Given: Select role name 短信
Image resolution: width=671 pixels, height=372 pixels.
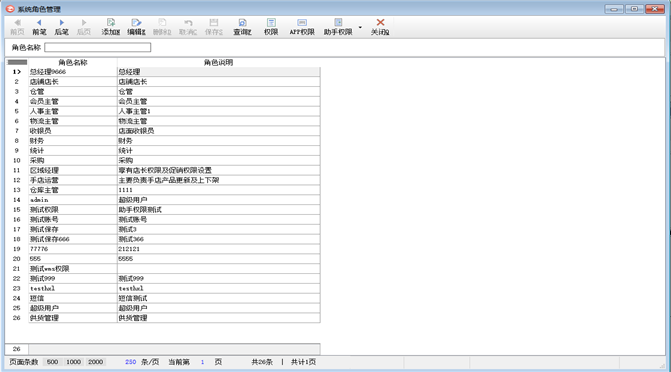Looking at the screenshot, I should [x=73, y=298].
